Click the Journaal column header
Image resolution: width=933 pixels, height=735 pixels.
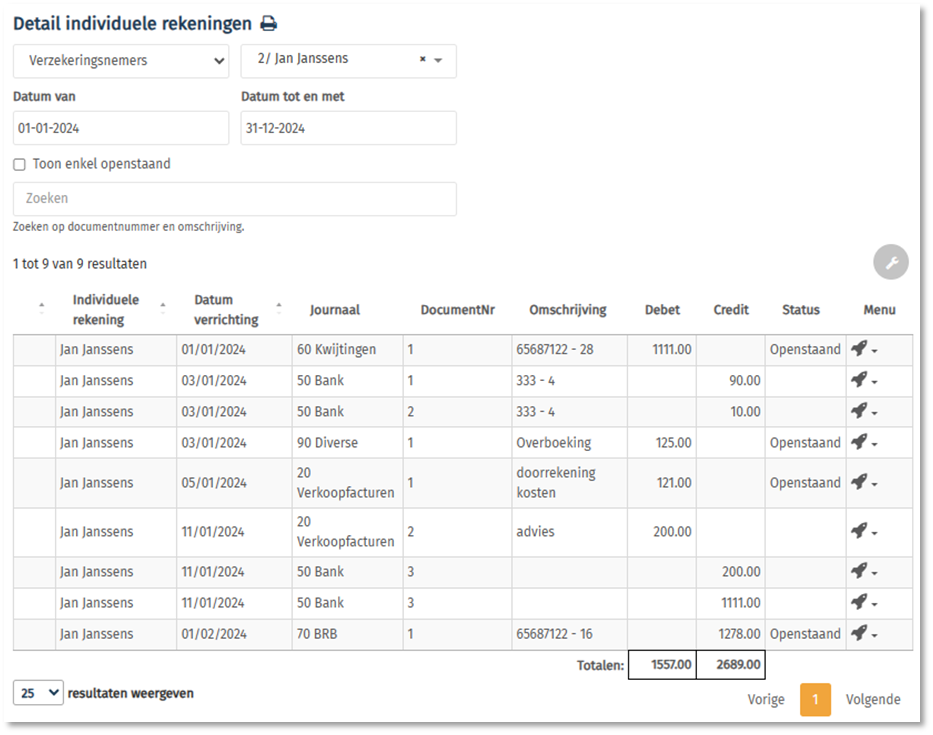334,310
